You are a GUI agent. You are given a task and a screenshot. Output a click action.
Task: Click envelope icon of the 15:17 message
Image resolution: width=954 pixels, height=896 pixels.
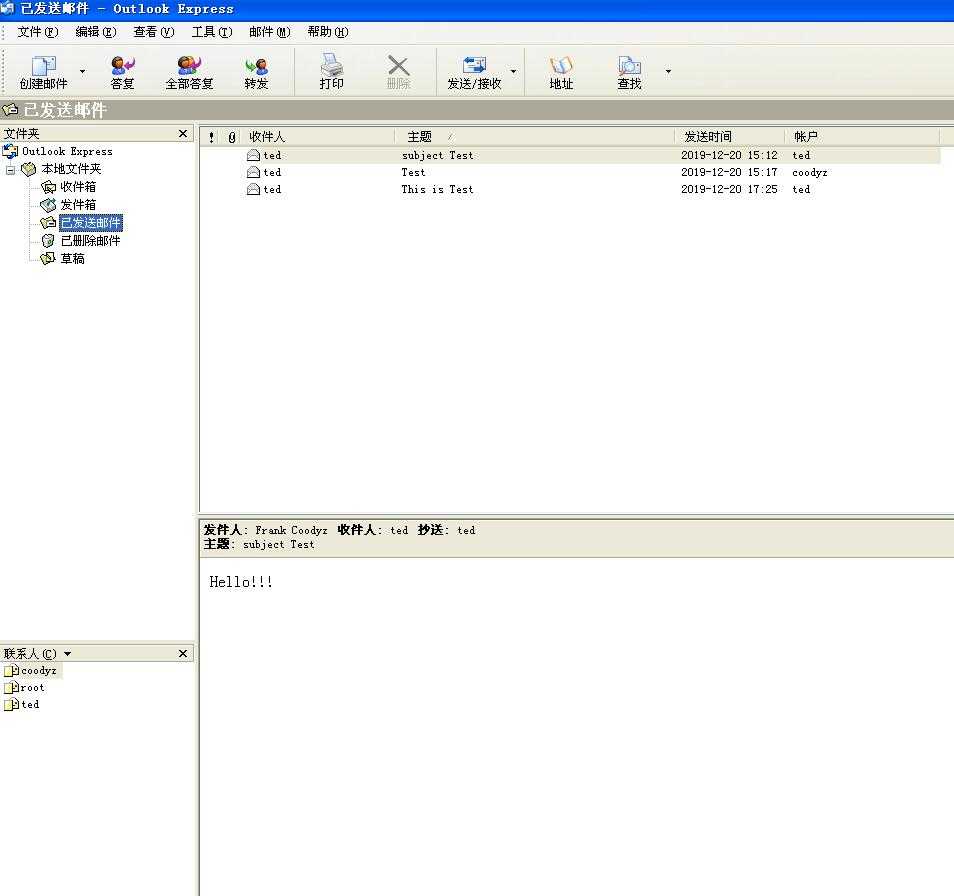(x=253, y=173)
